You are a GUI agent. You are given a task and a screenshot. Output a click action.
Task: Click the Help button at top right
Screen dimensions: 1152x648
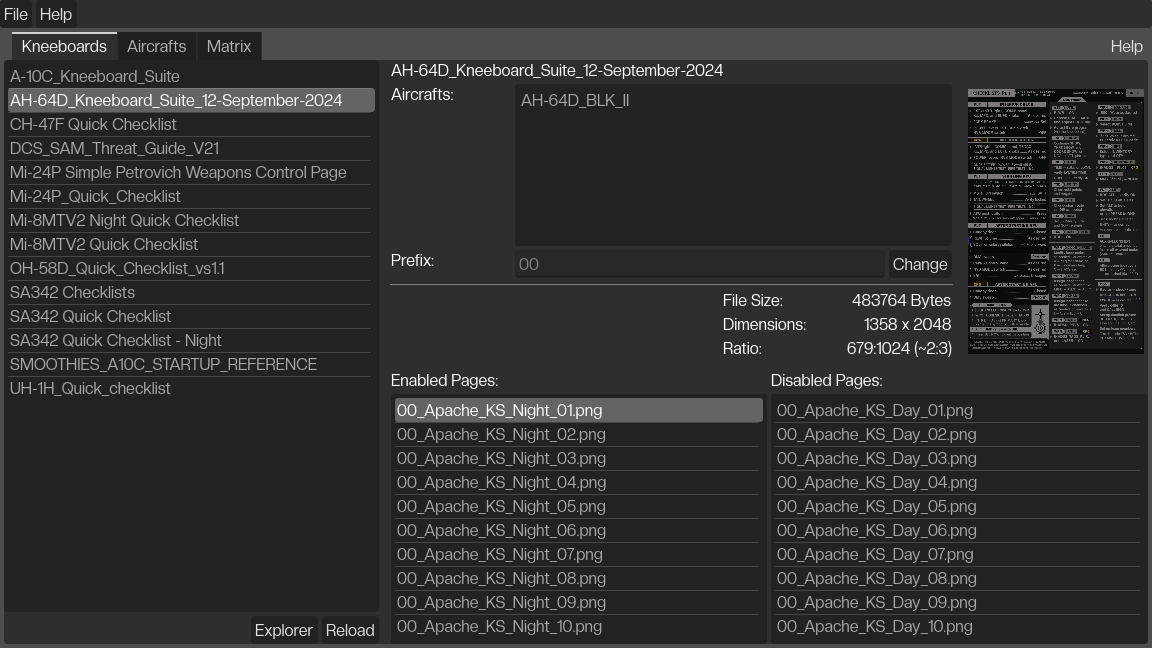[1126, 46]
